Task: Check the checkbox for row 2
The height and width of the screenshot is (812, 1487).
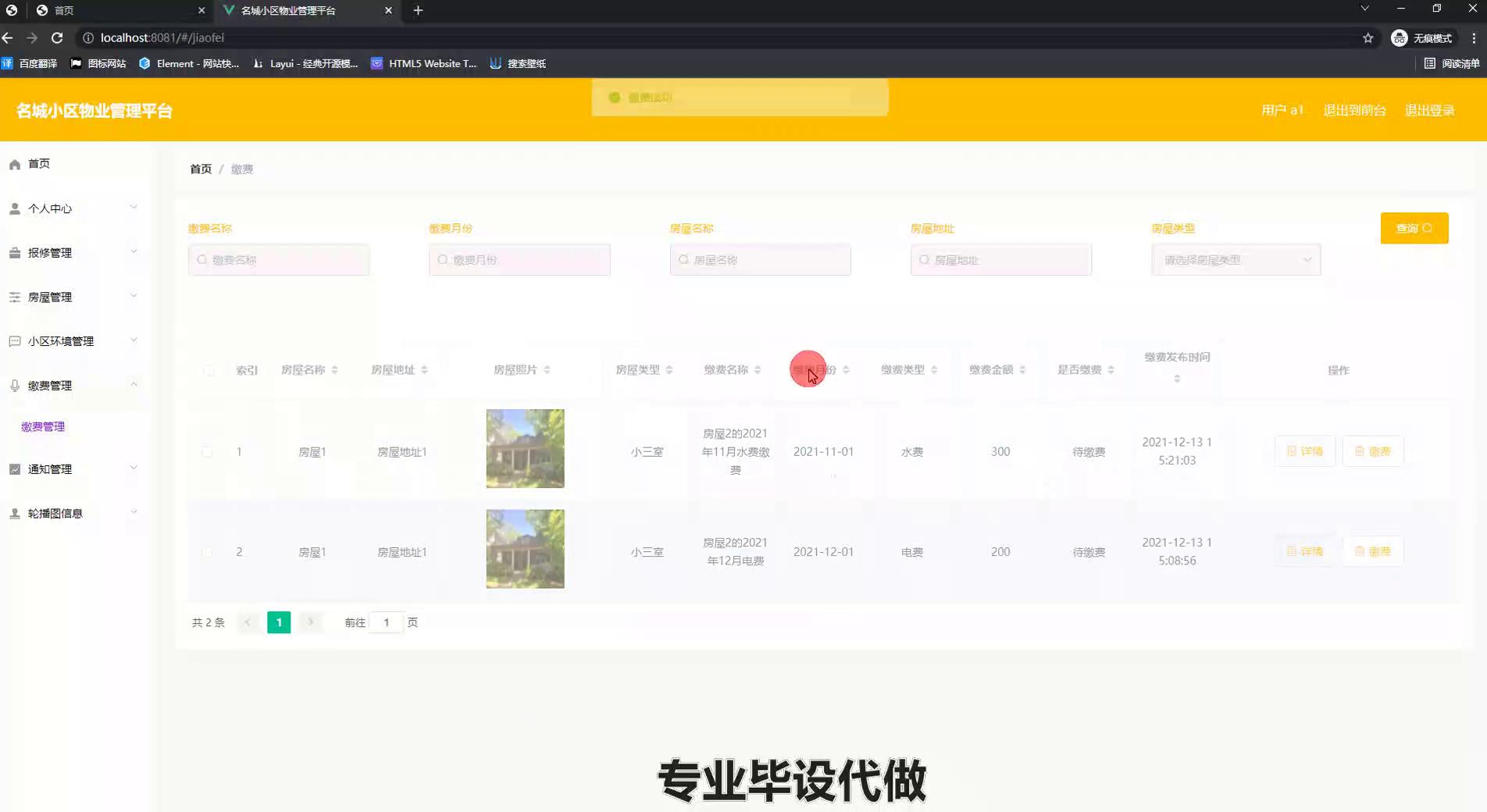Action: pyautogui.click(x=207, y=552)
